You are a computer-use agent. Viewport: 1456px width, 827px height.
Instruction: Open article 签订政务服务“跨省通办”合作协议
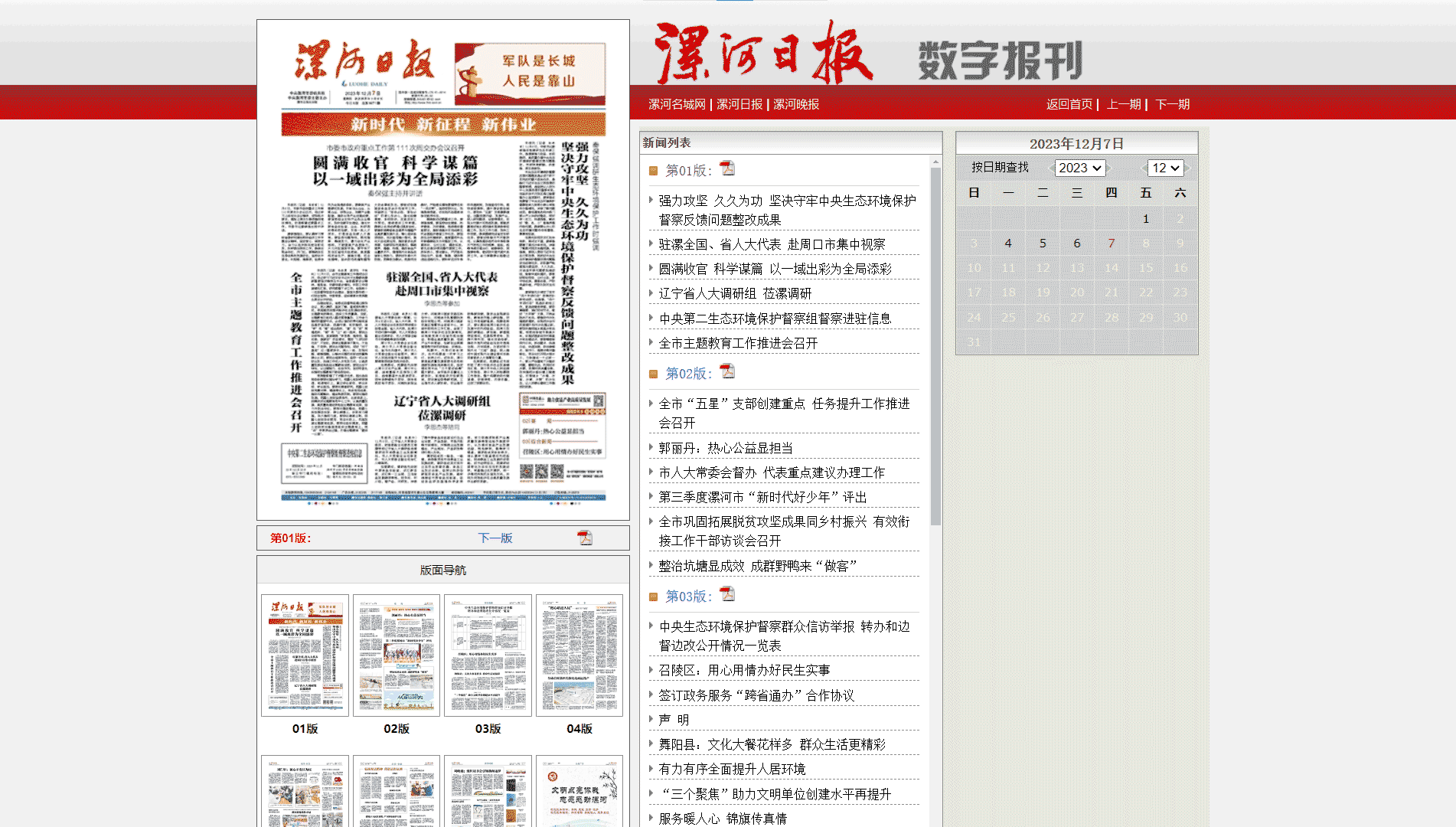[756, 695]
